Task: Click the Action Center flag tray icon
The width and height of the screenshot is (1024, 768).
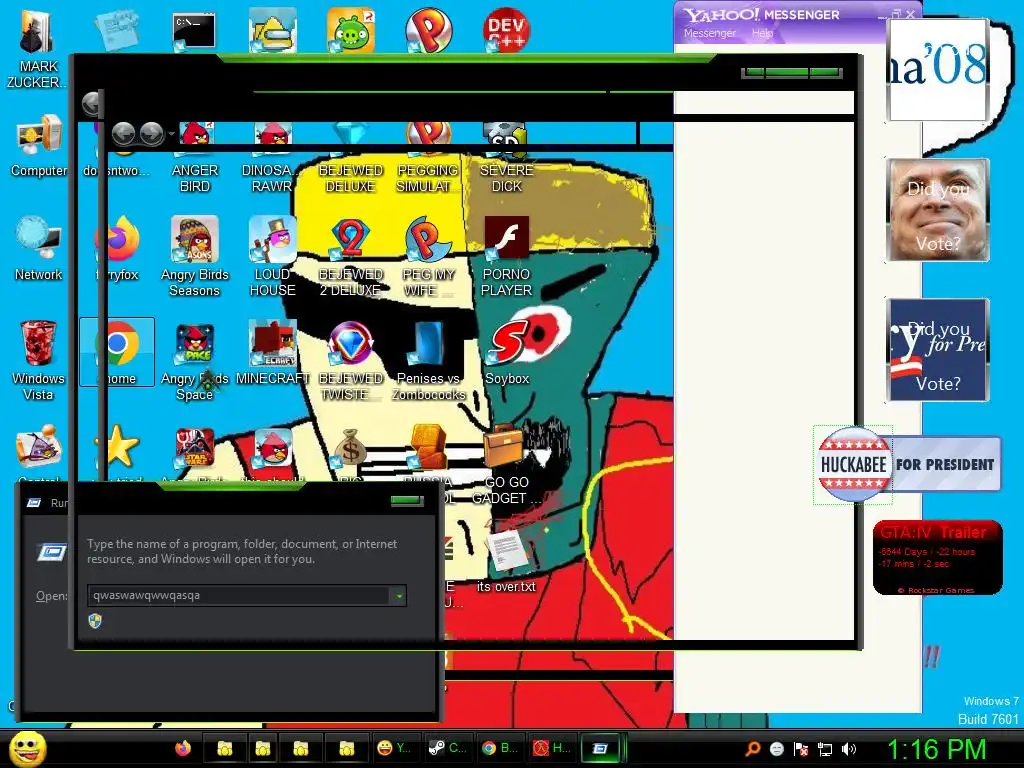Action: tap(801, 748)
